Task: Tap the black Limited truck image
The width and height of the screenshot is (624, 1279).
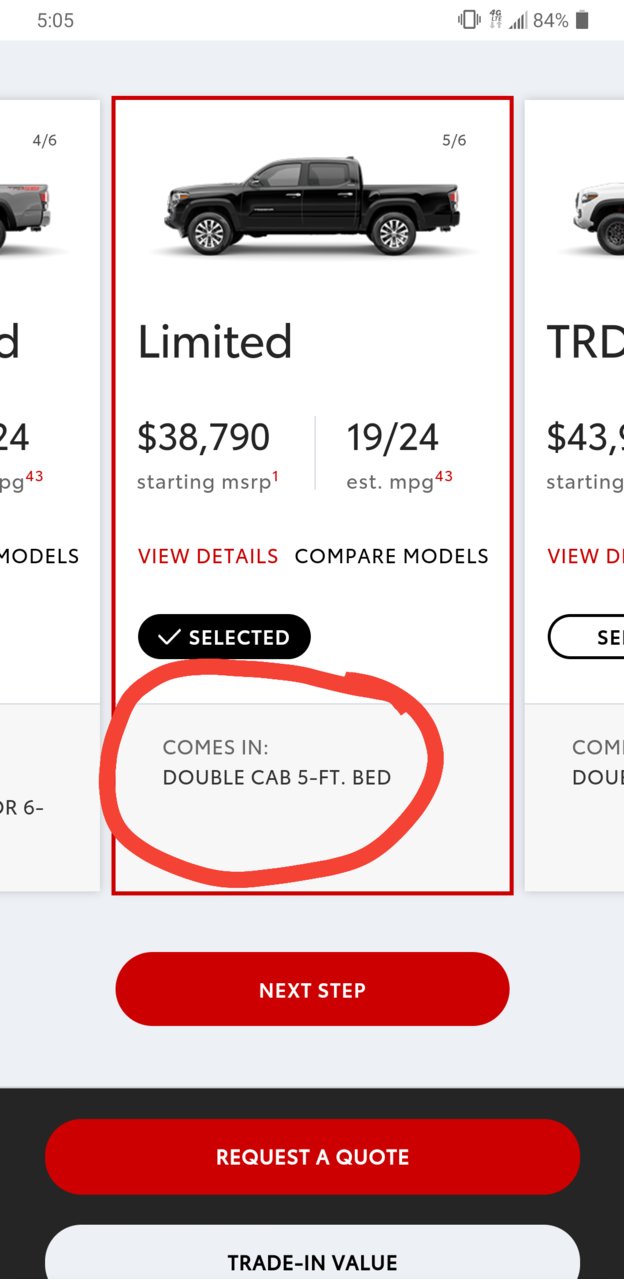Action: tap(312, 205)
